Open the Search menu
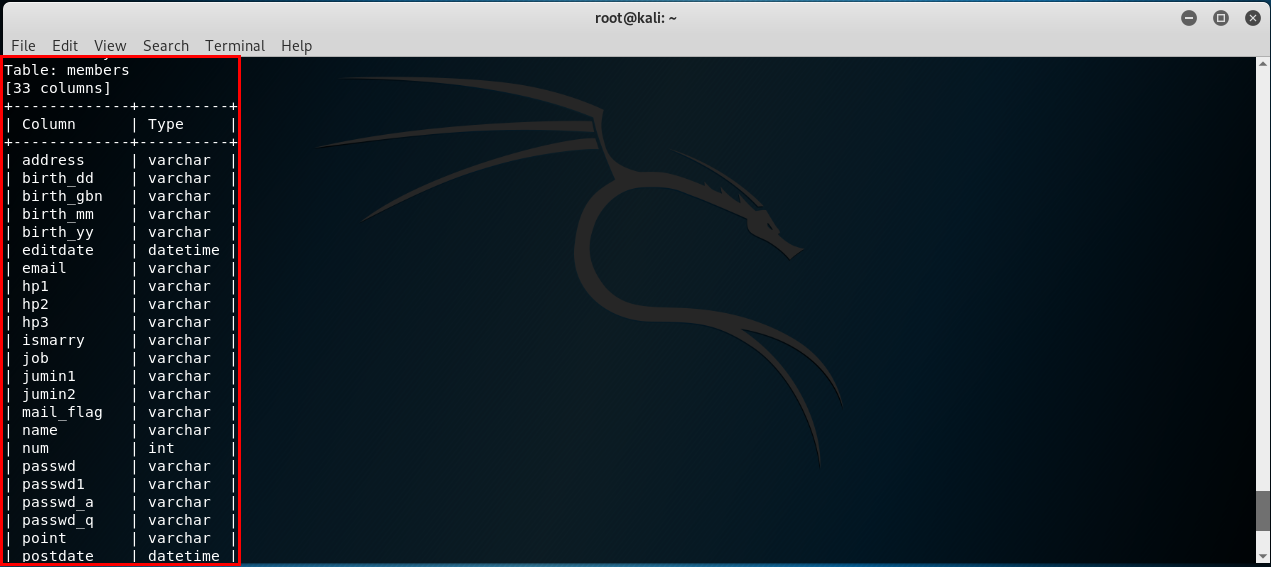This screenshot has height=567, width=1271. coord(166,46)
